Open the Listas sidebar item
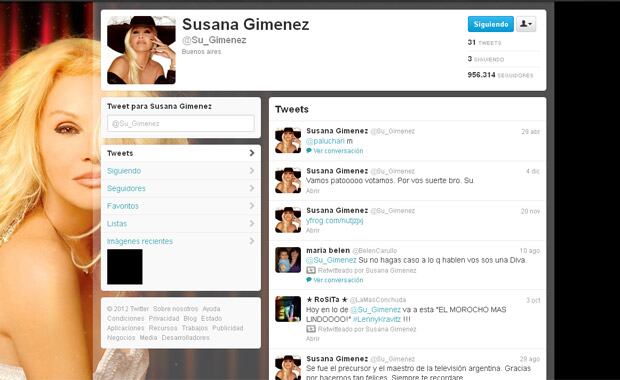 [x=181, y=224]
